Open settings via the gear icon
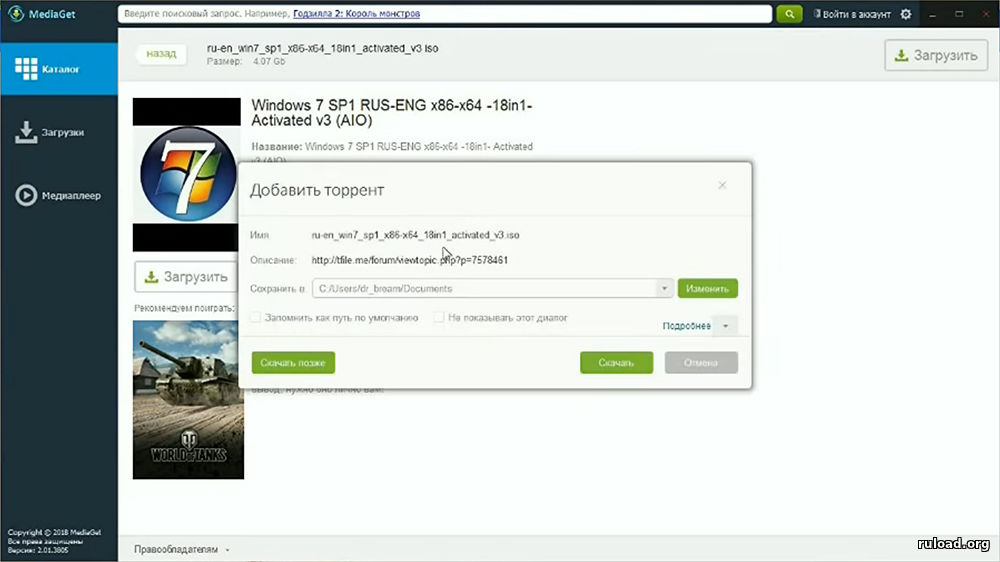Image resolution: width=1000 pixels, height=562 pixels. point(906,13)
